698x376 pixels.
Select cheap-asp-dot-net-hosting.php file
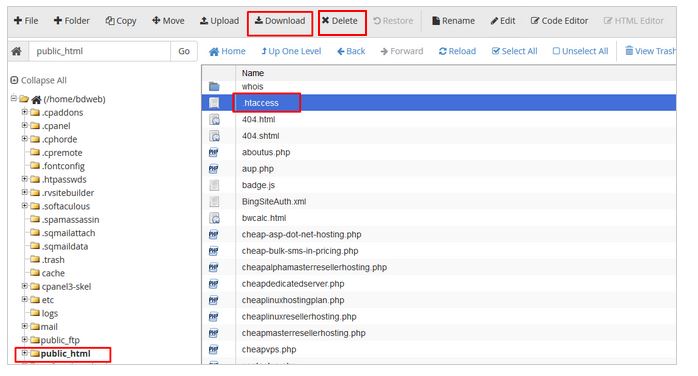point(301,234)
